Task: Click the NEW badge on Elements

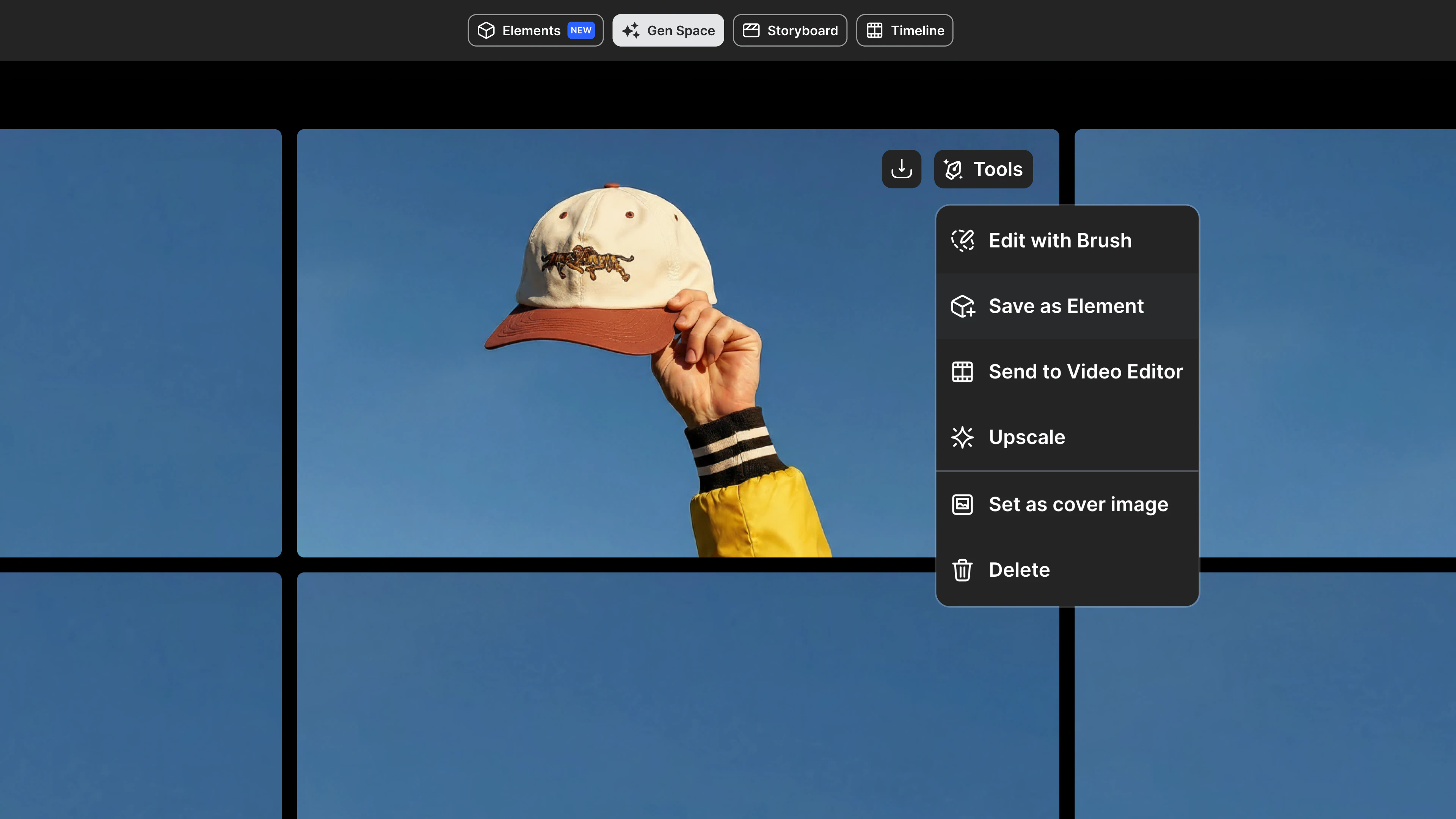Action: (581, 30)
